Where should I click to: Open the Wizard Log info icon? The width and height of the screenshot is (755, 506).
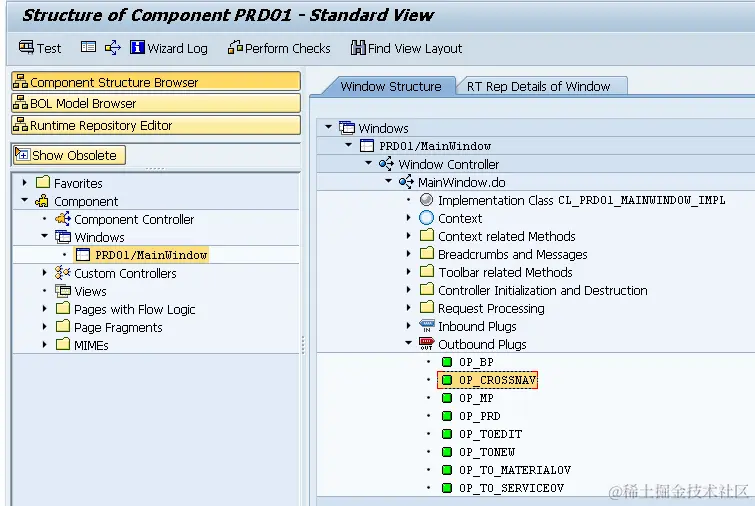[x=137, y=47]
